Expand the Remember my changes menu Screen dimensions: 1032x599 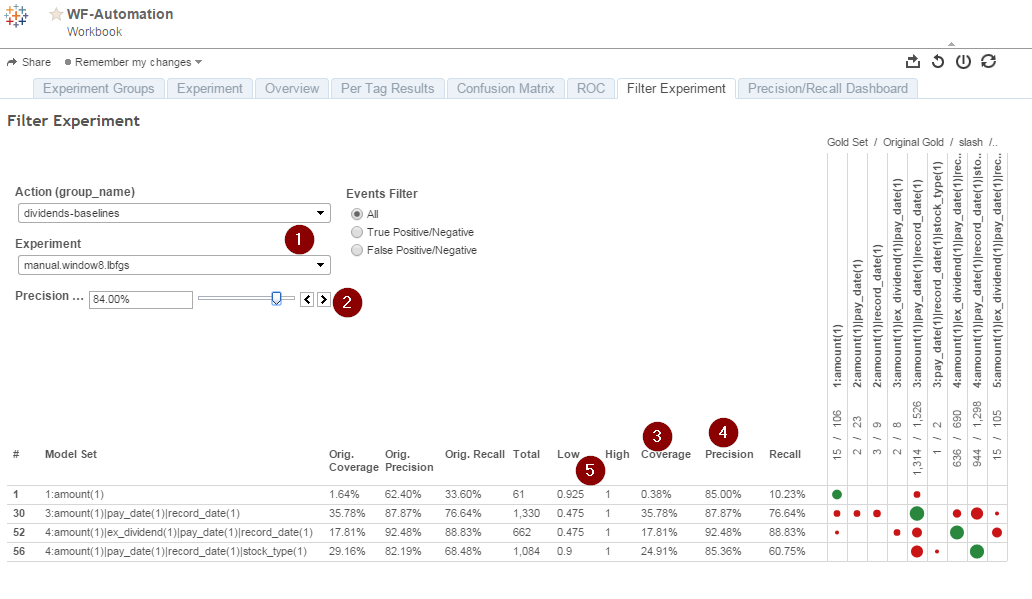click(134, 62)
